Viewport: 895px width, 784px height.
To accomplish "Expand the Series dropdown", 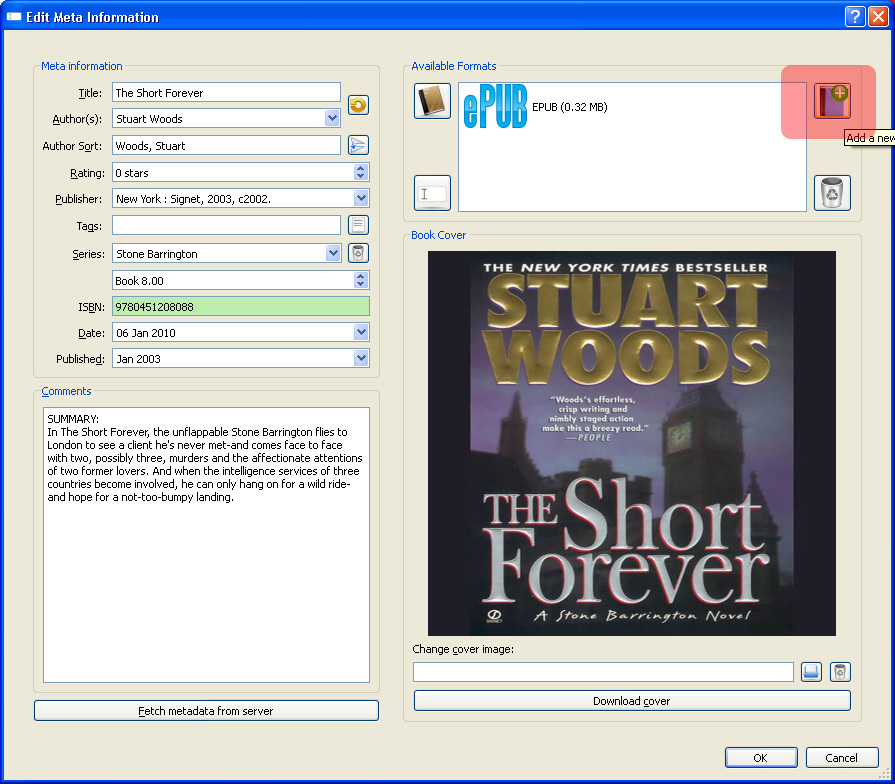I will (333, 253).
